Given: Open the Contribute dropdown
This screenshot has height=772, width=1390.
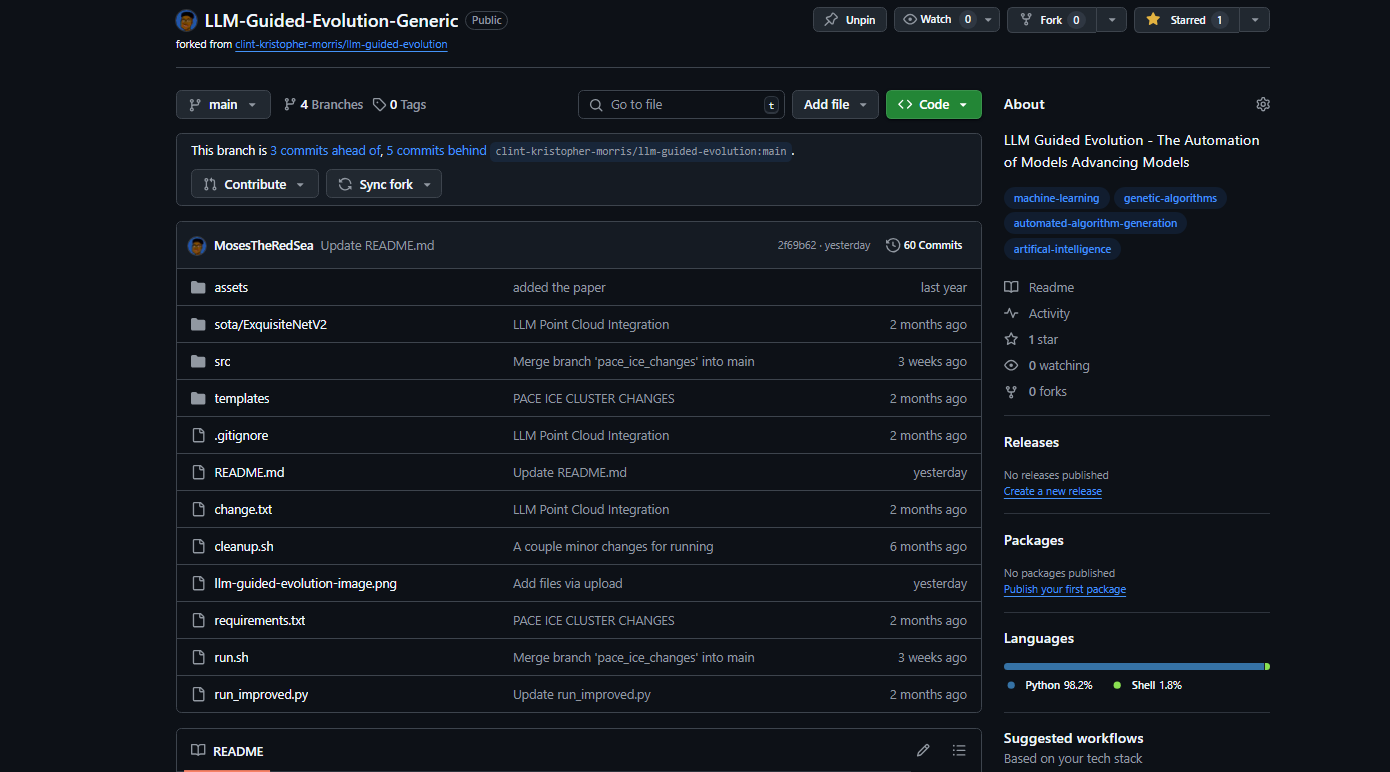Looking at the screenshot, I should (x=255, y=184).
